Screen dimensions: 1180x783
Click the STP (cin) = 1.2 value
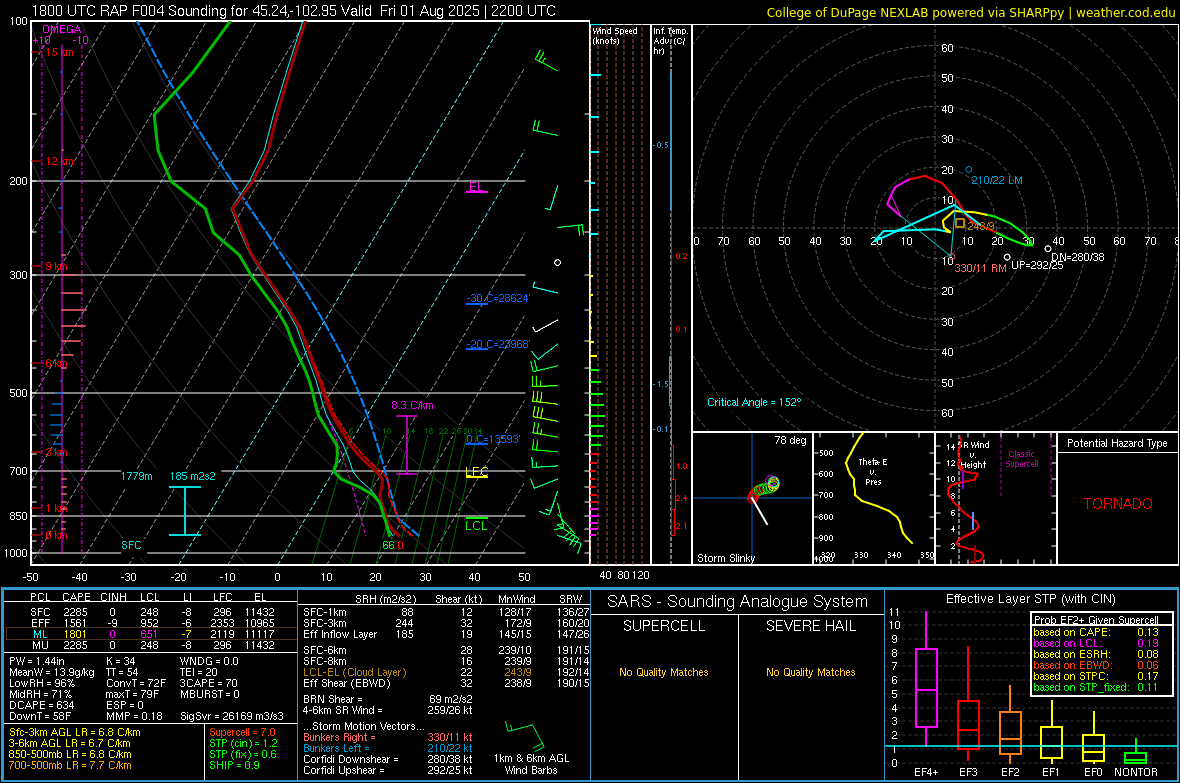pyautogui.click(x=243, y=743)
